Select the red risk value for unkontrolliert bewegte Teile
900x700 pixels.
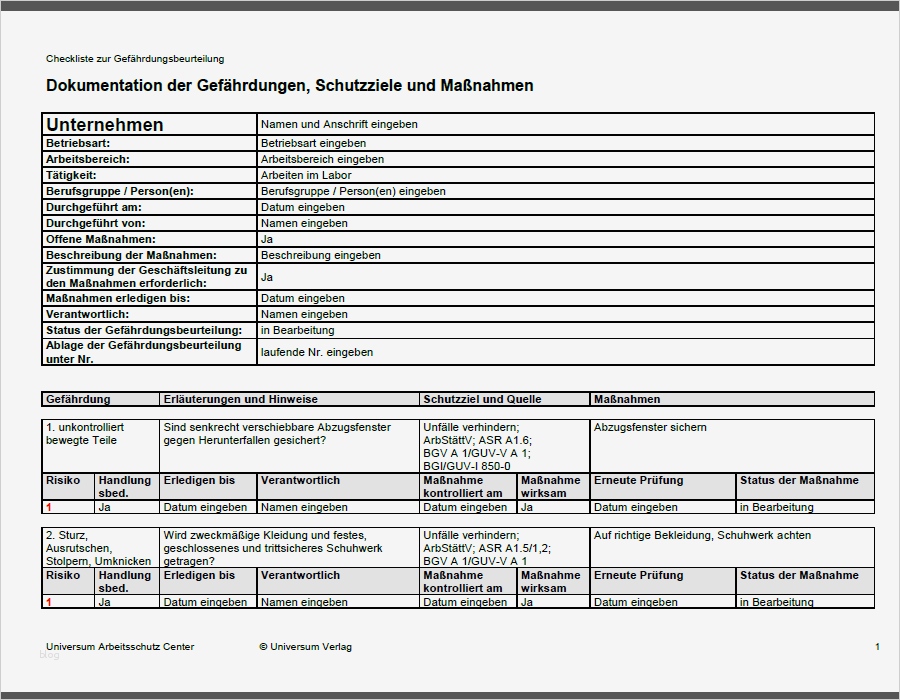click(x=49, y=507)
